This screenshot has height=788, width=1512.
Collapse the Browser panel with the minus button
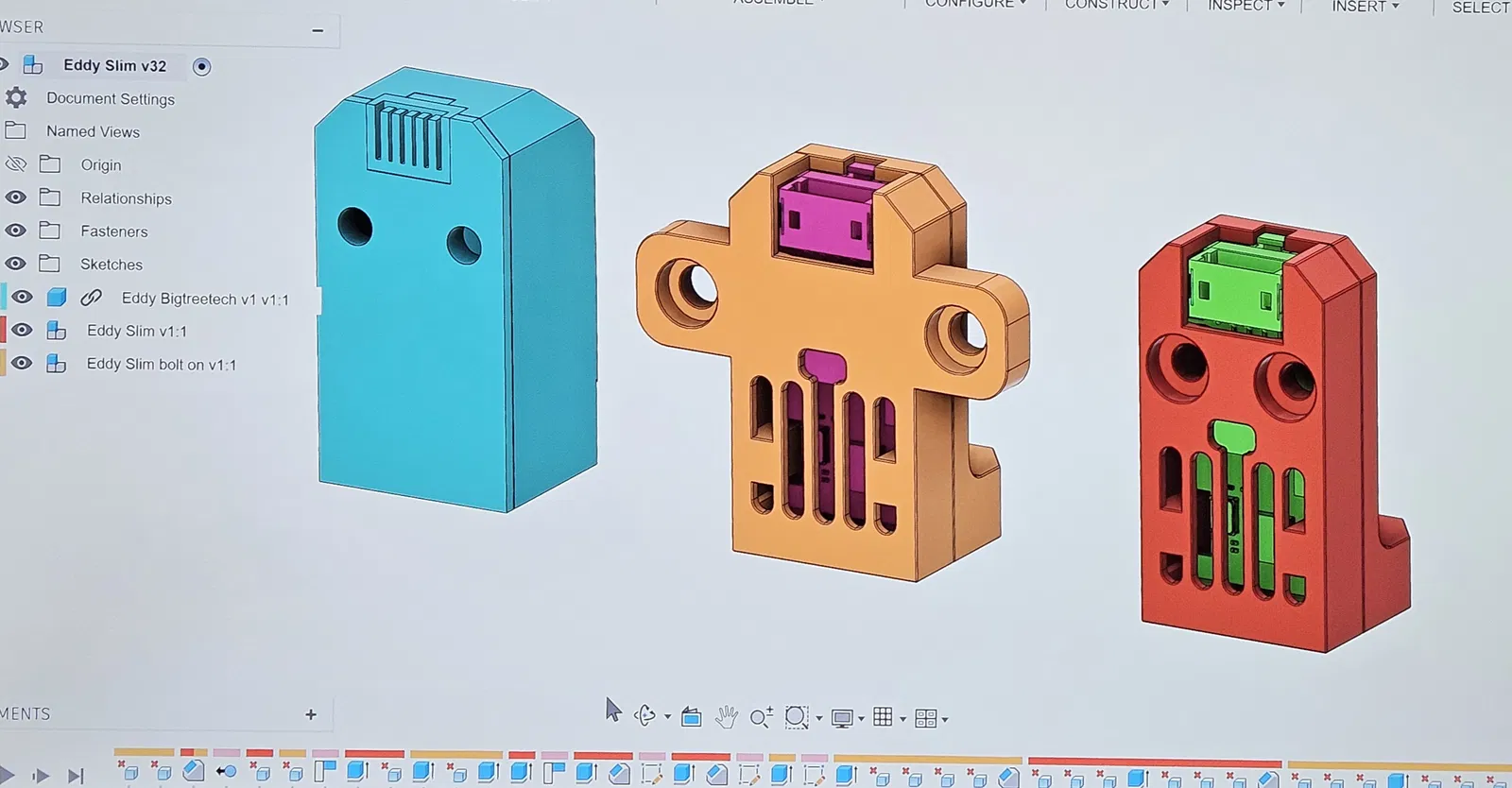click(318, 30)
